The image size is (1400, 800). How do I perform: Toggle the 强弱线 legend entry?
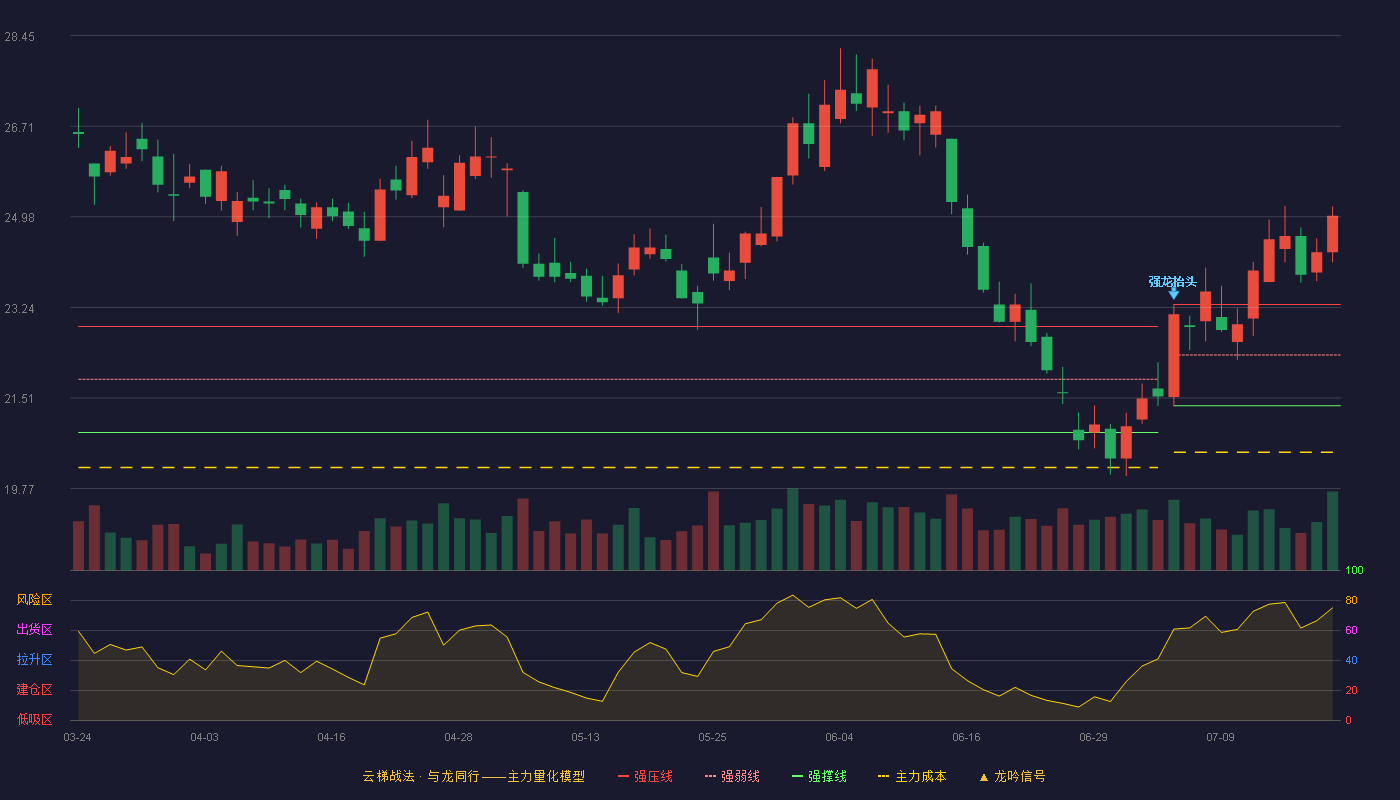[x=732, y=776]
